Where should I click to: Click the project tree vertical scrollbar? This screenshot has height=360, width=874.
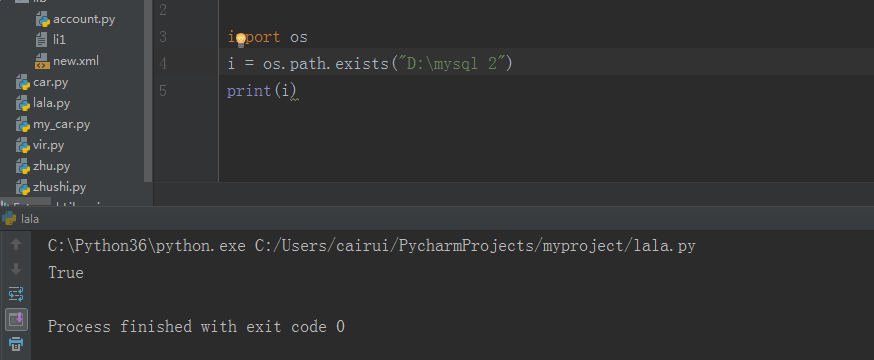[x=148, y=91]
